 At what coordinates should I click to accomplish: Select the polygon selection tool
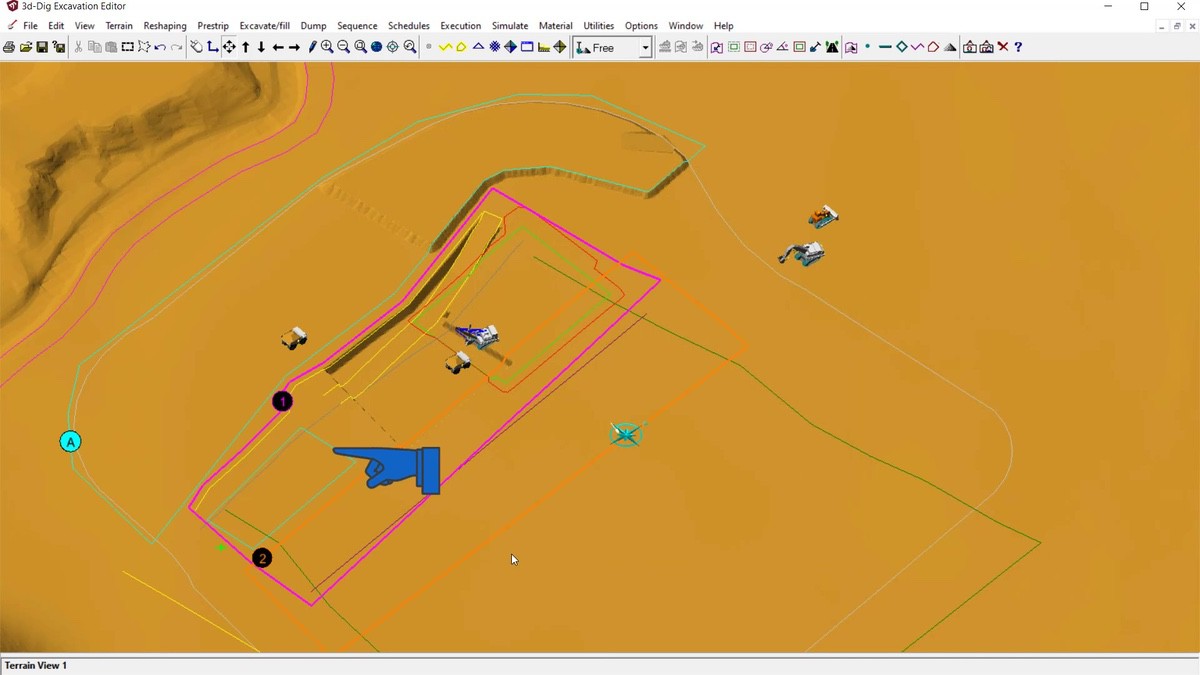tap(144, 47)
